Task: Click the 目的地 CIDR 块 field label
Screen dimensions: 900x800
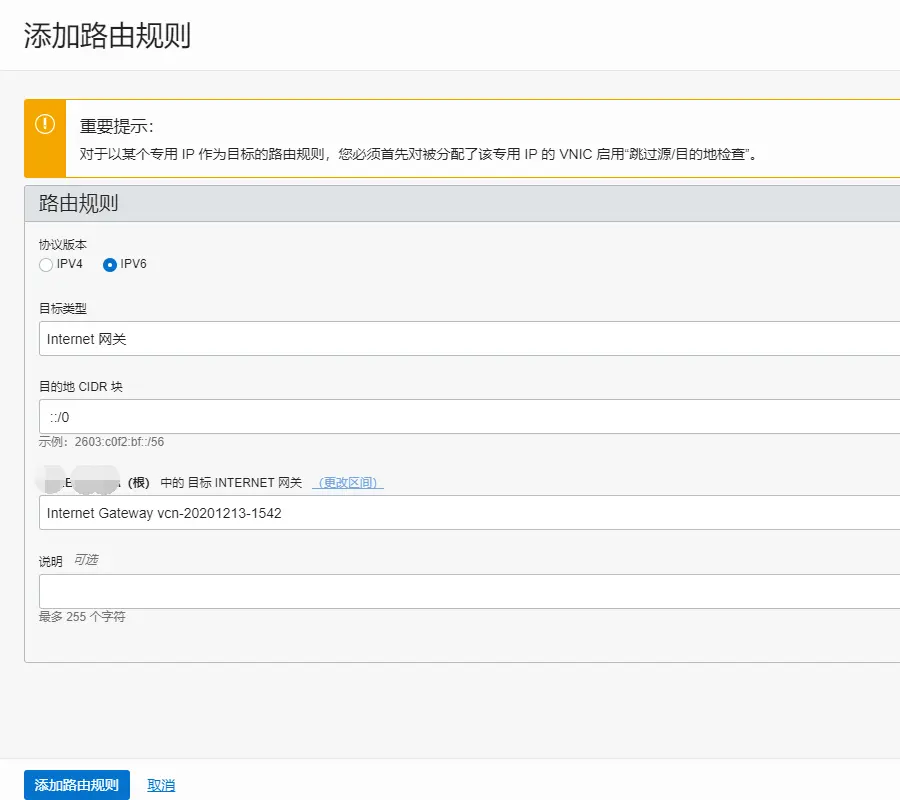Action: (x=81, y=387)
